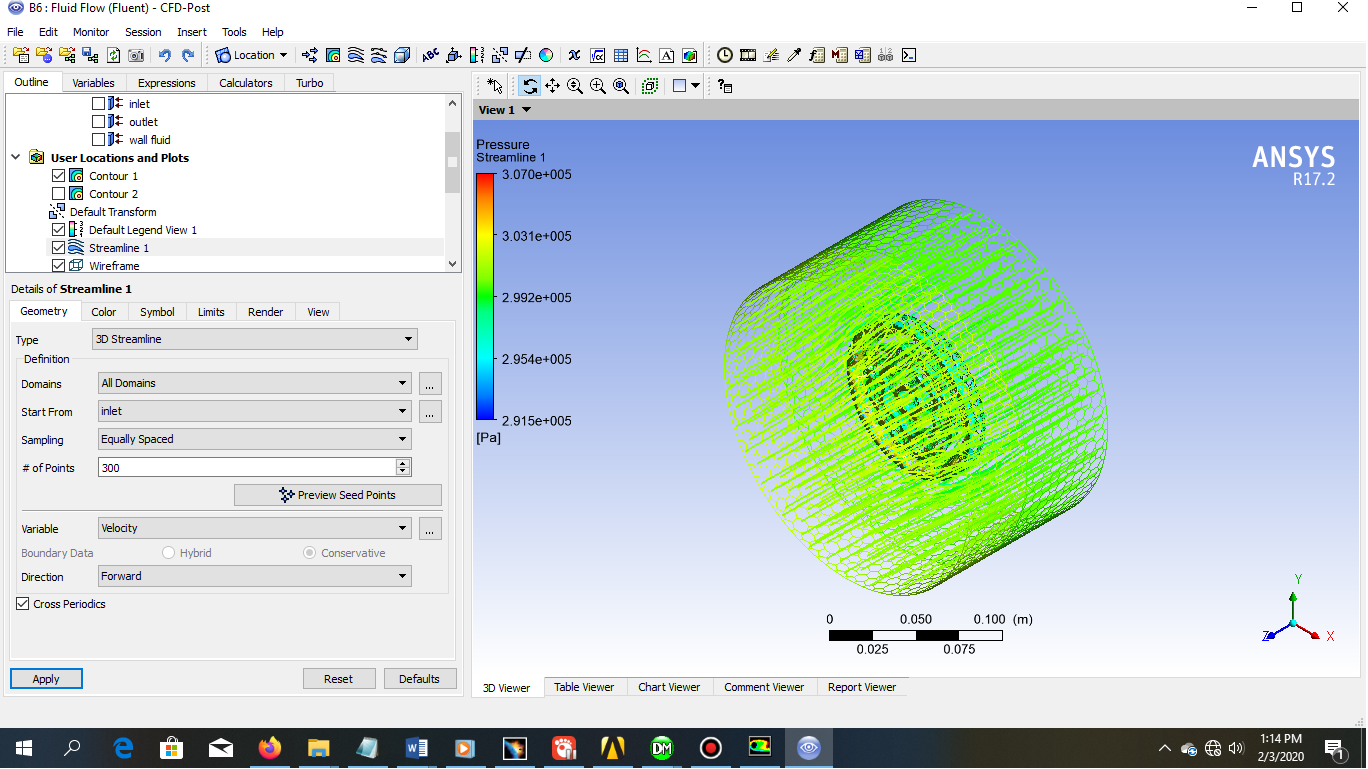The image size is (1368, 769).
Task: Disable the Cross Periodics checkbox
Action: coord(22,603)
